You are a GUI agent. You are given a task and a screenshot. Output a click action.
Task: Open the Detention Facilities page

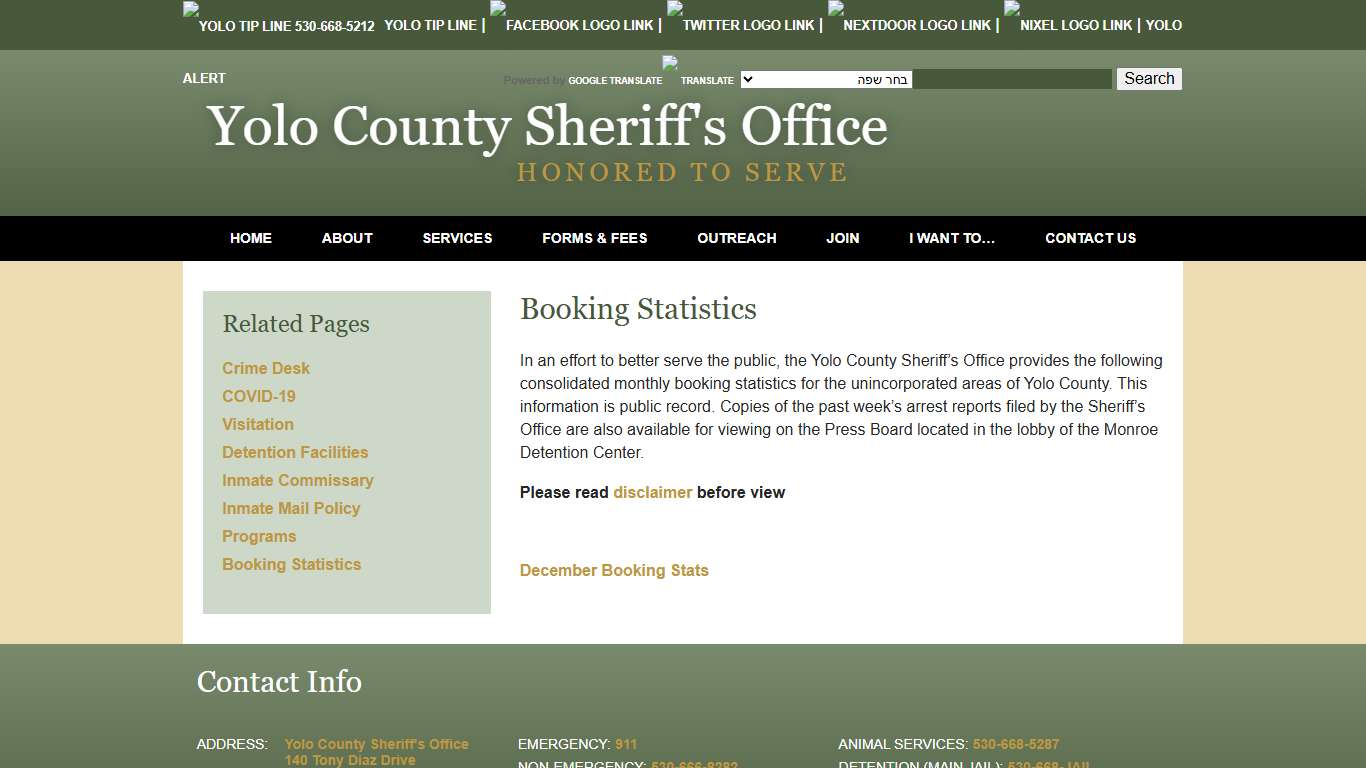click(295, 452)
